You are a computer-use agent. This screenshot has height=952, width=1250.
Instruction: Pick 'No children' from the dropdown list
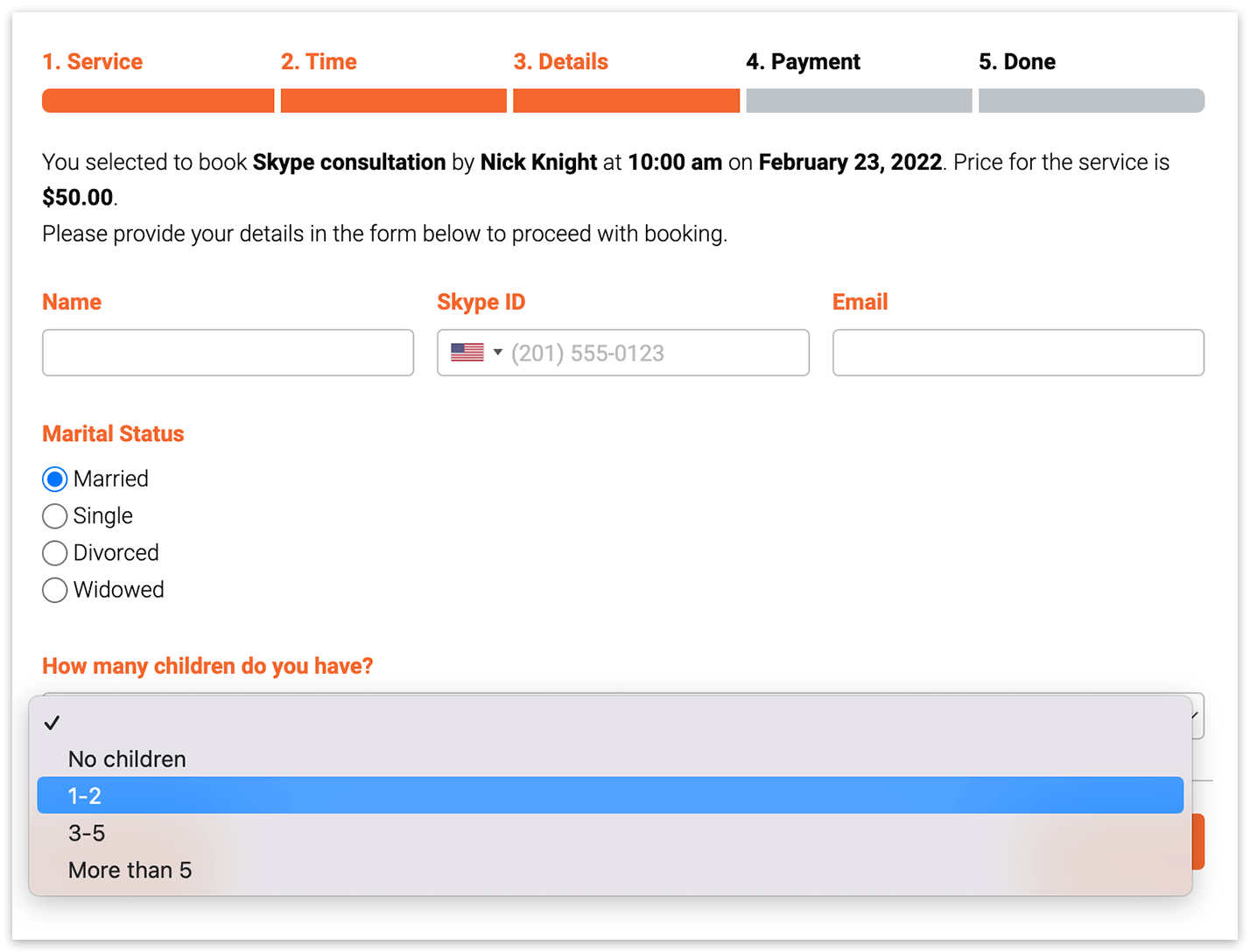point(610,759)
